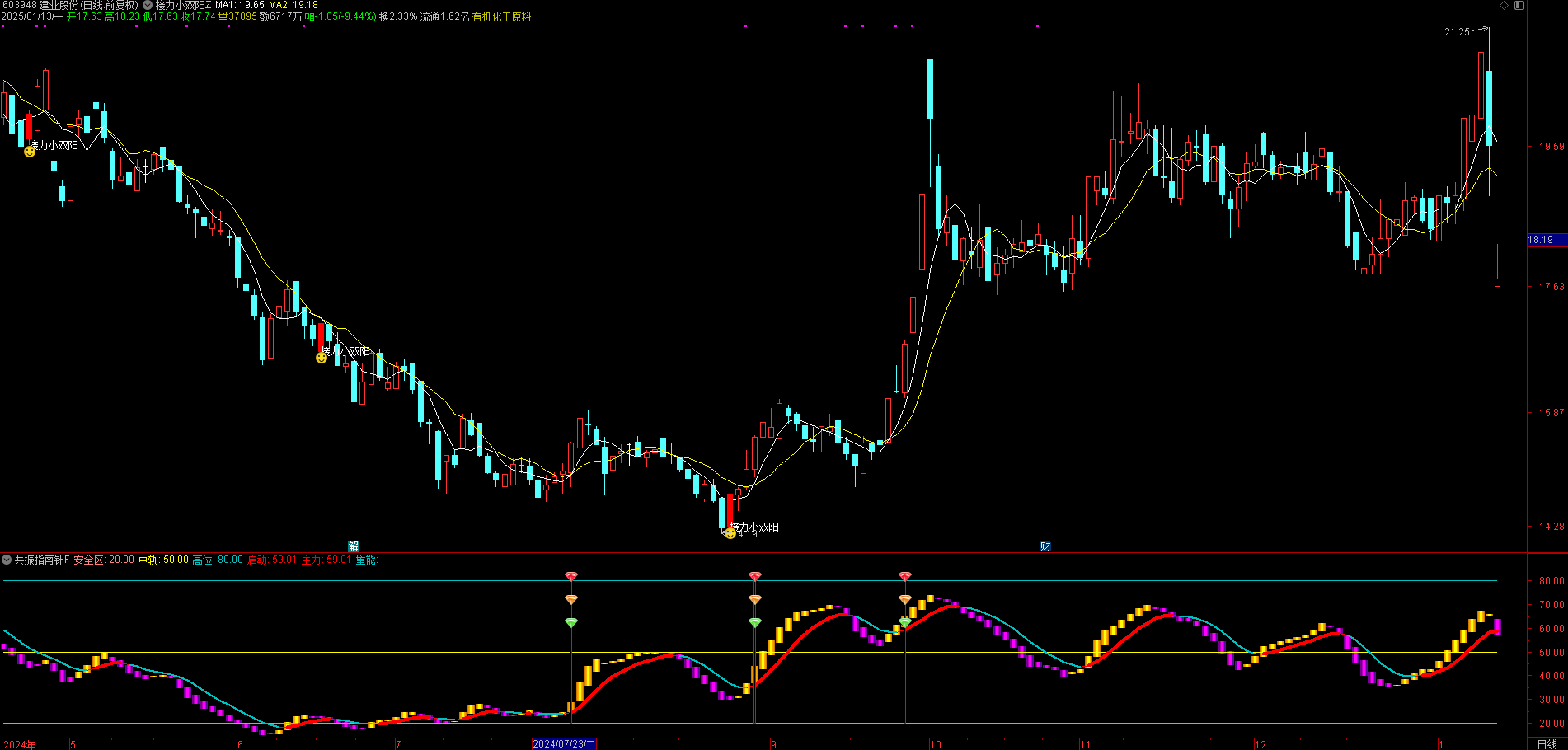Click red gem marker above October signal line
The image size is (1568, 750).
[x=904, y=576]
